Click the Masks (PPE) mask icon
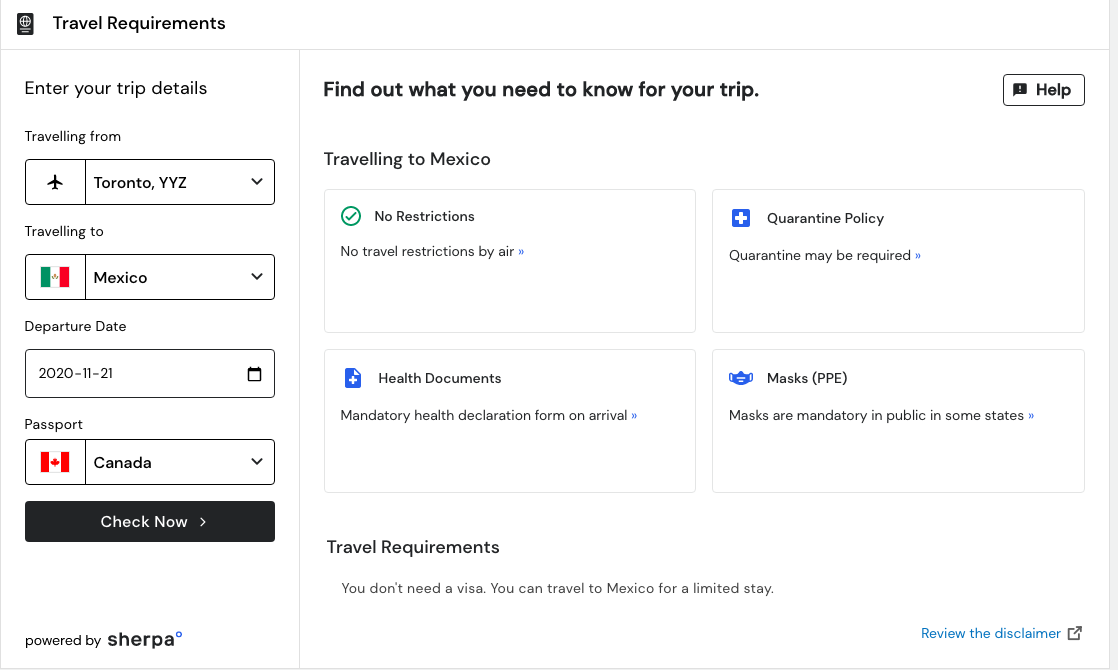The height and width of the screenshot is (670, 1118). coord(741,378)
